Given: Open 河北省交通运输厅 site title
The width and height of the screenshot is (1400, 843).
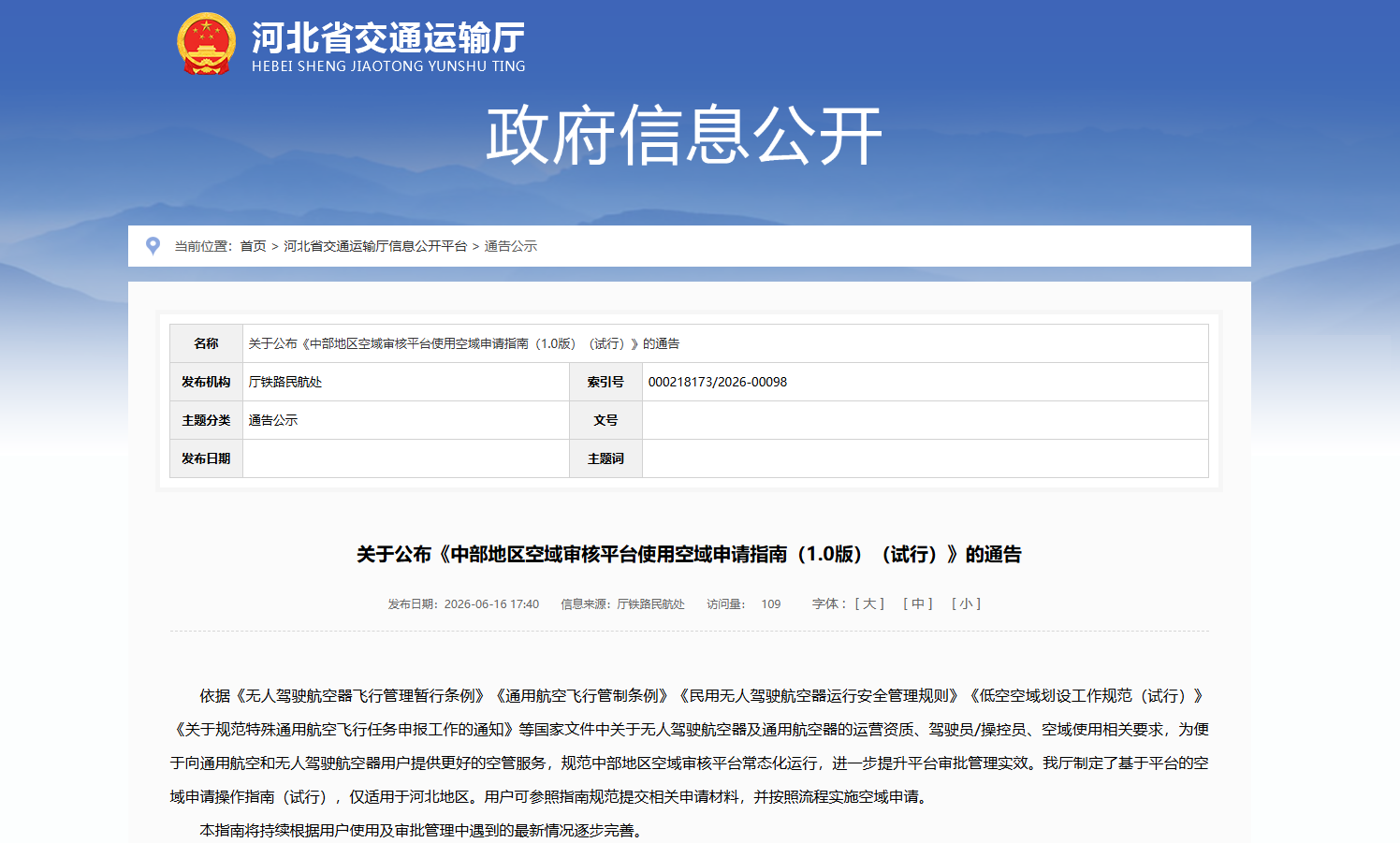Looking at the screenshot, I should (x=388, y=37).
